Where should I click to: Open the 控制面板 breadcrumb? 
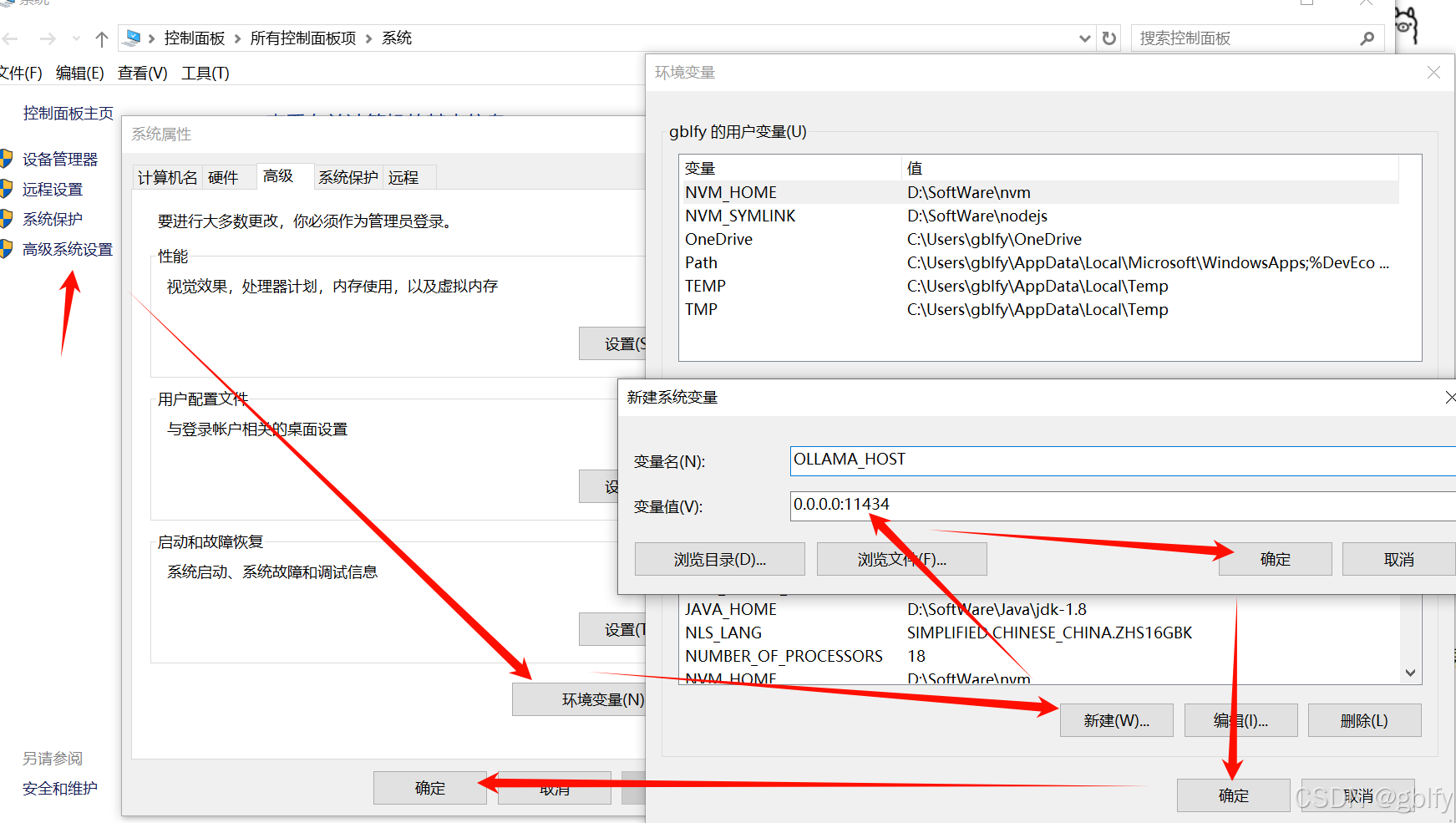195,38
